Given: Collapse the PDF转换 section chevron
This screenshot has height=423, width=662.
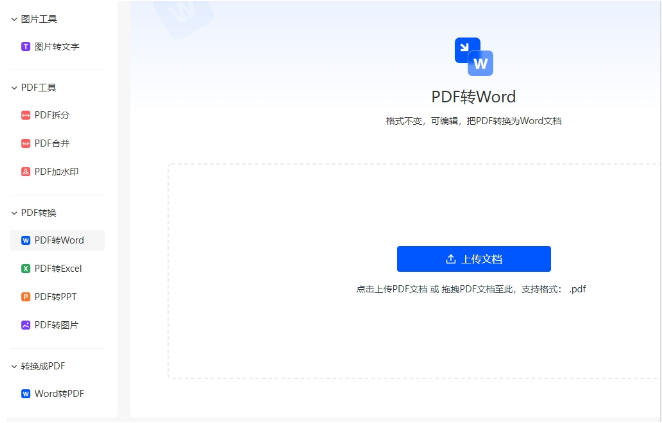Looking at the screenshot, I should click(14, 213).
